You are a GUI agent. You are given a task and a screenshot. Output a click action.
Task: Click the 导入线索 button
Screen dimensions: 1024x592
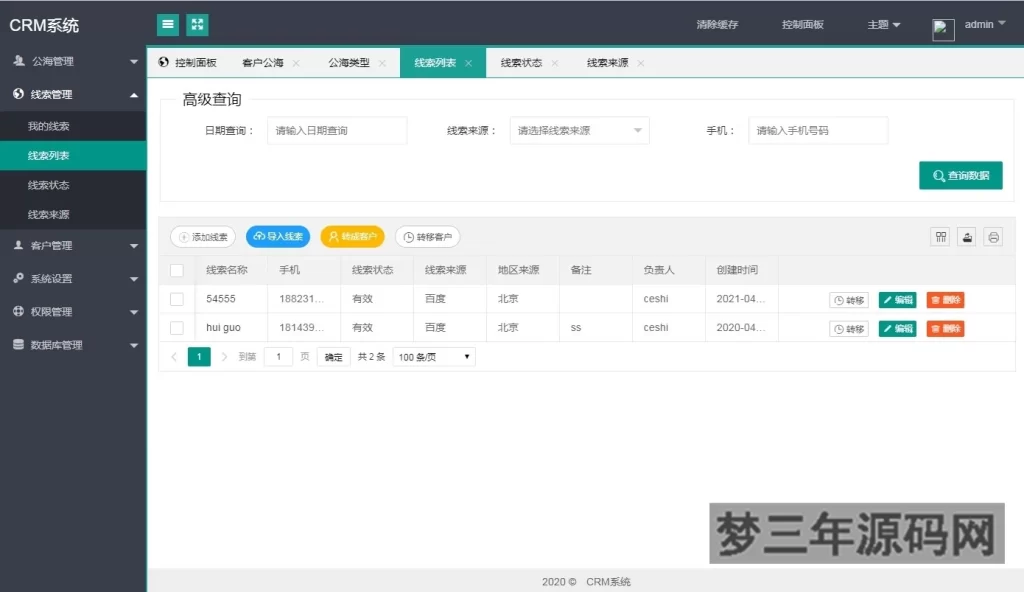click(x=278, y=237)
